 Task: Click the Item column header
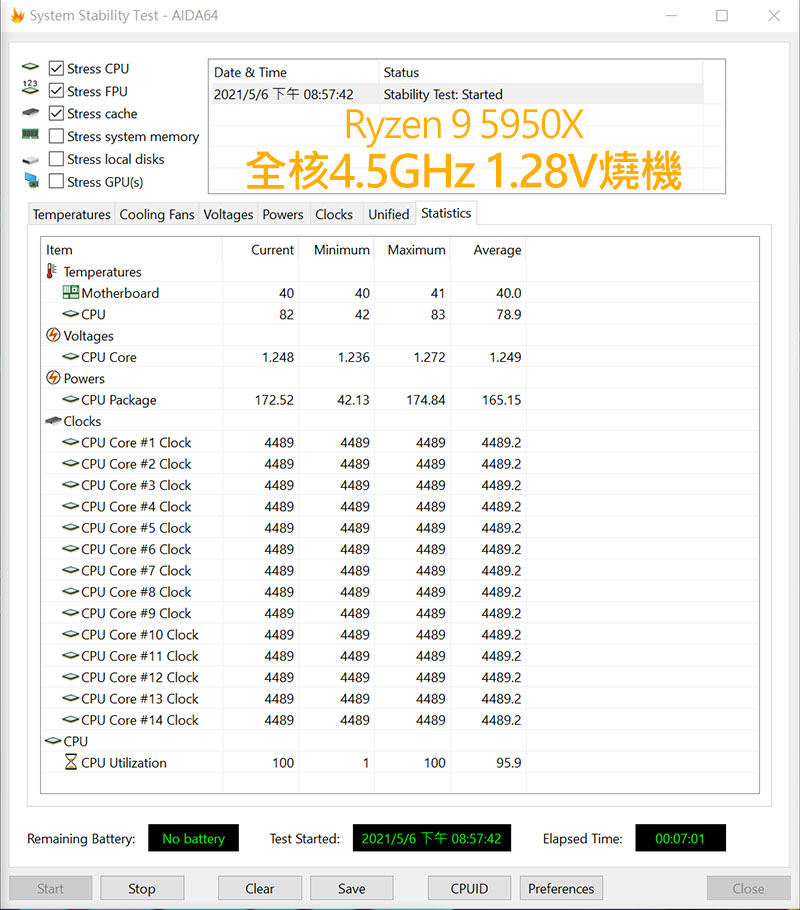tap(132, 250)
